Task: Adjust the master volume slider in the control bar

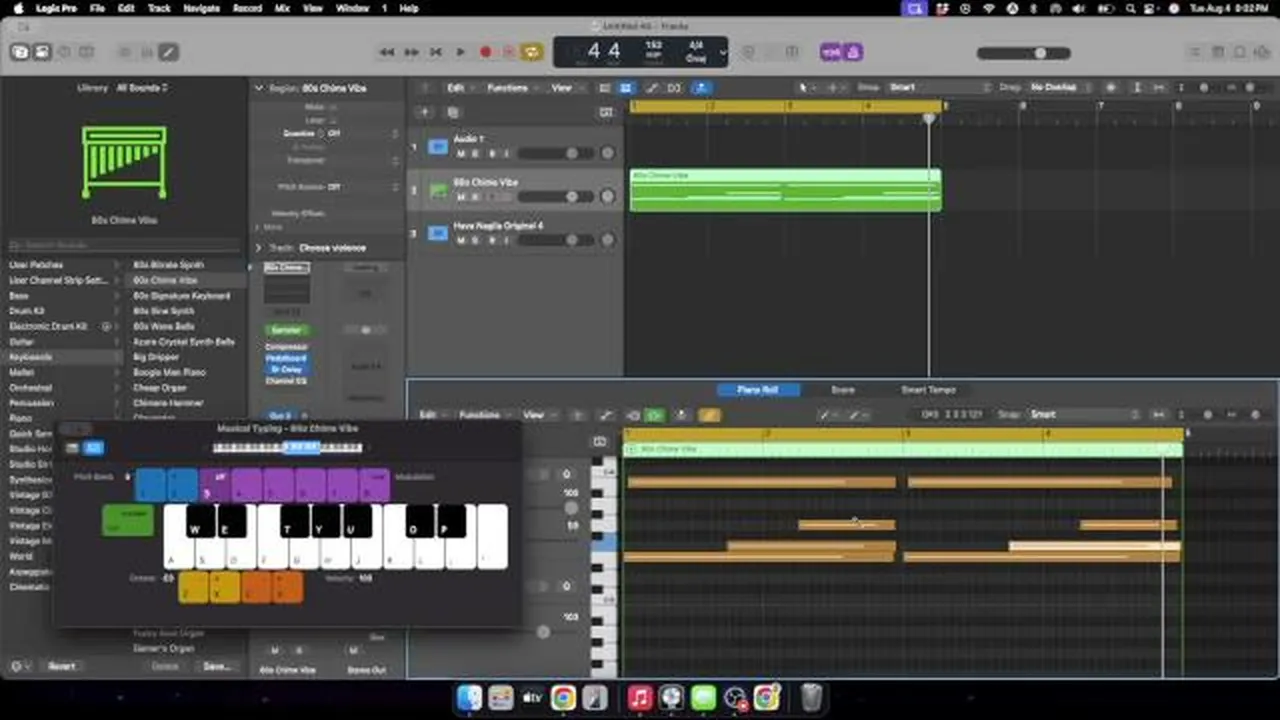Action: 1023,53
